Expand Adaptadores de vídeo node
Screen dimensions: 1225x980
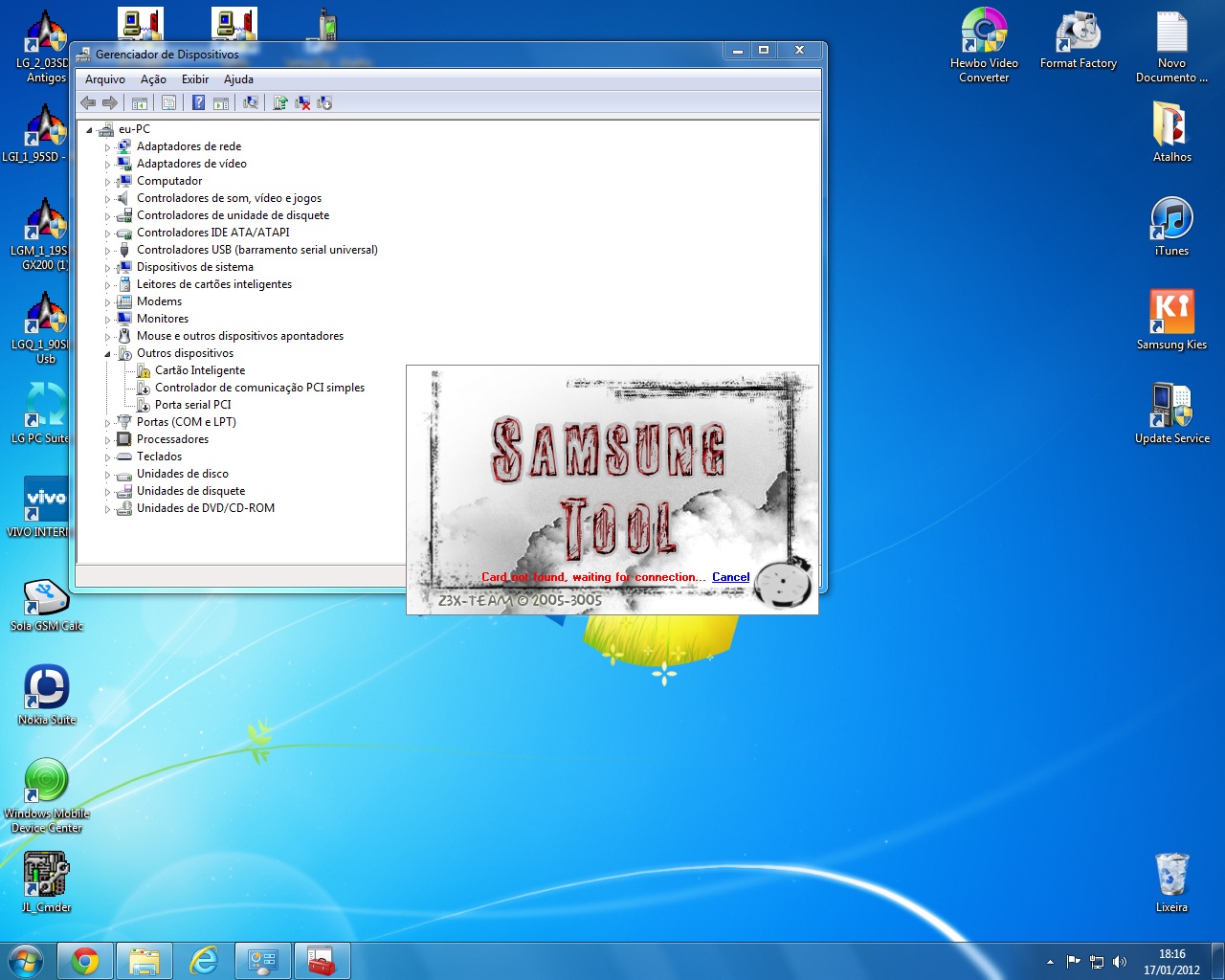[107, 165]
